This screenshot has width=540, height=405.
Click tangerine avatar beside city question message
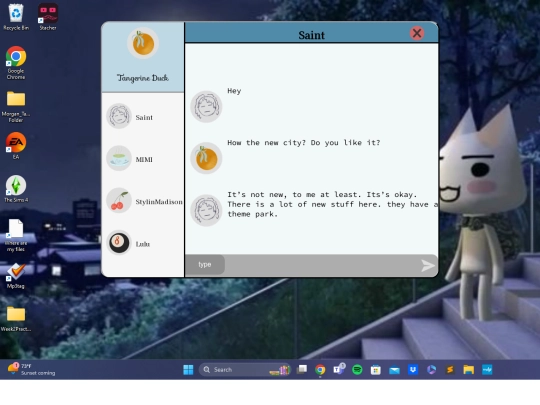click(206, 158)
